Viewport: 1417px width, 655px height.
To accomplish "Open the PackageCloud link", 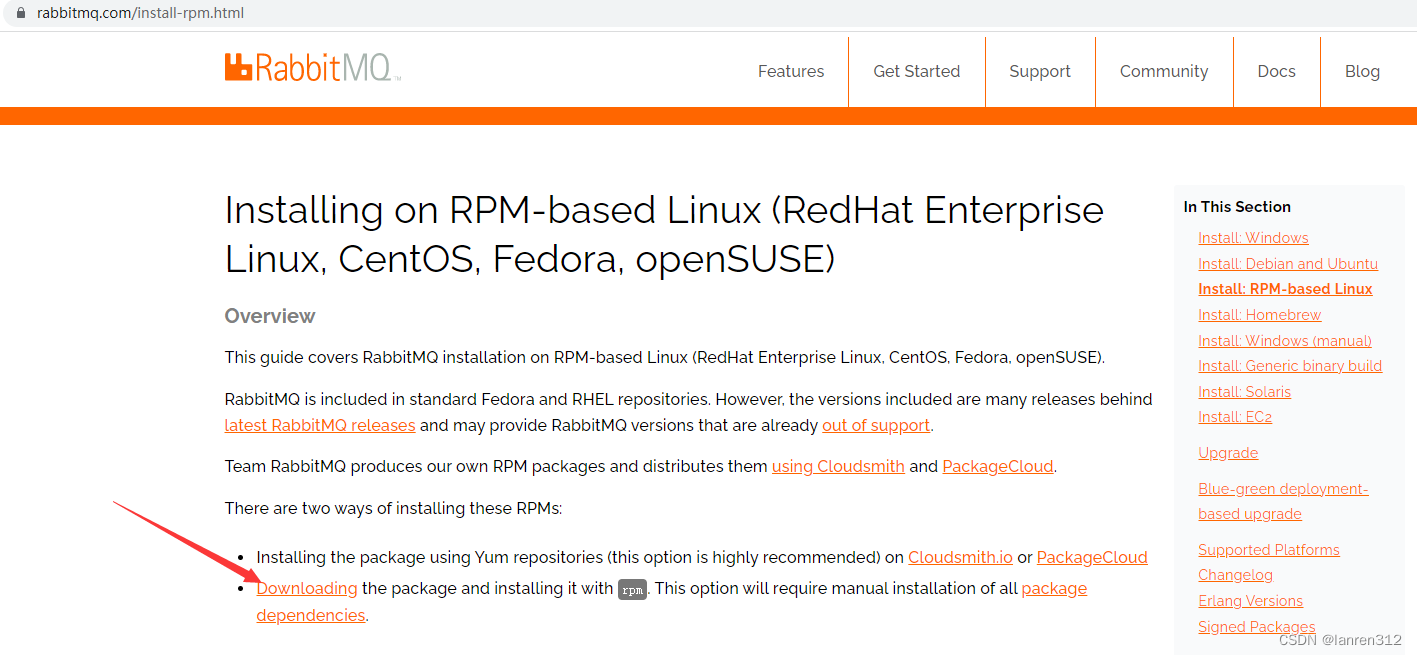I will point(997,466).
